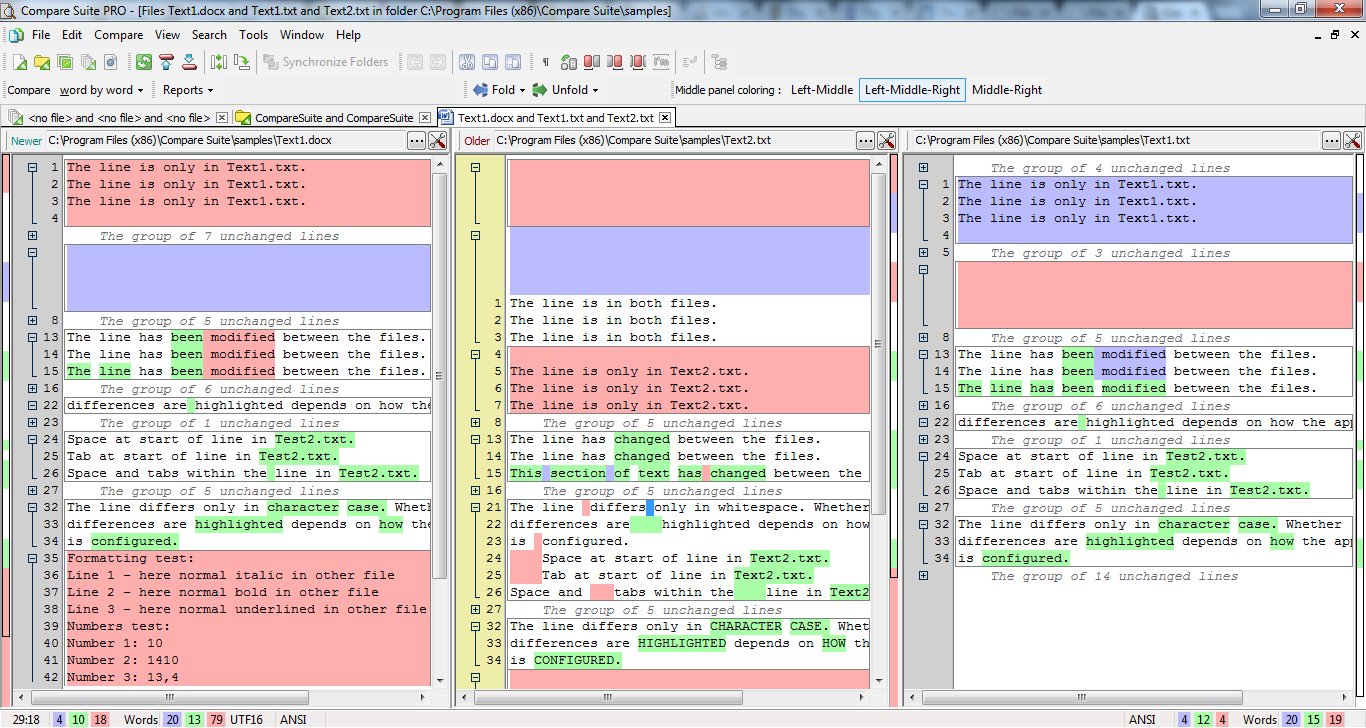Click the pin icon beside the Text2.txt path
The height and width of the screenshot is (728, 1366).
[x=887, y=140]
